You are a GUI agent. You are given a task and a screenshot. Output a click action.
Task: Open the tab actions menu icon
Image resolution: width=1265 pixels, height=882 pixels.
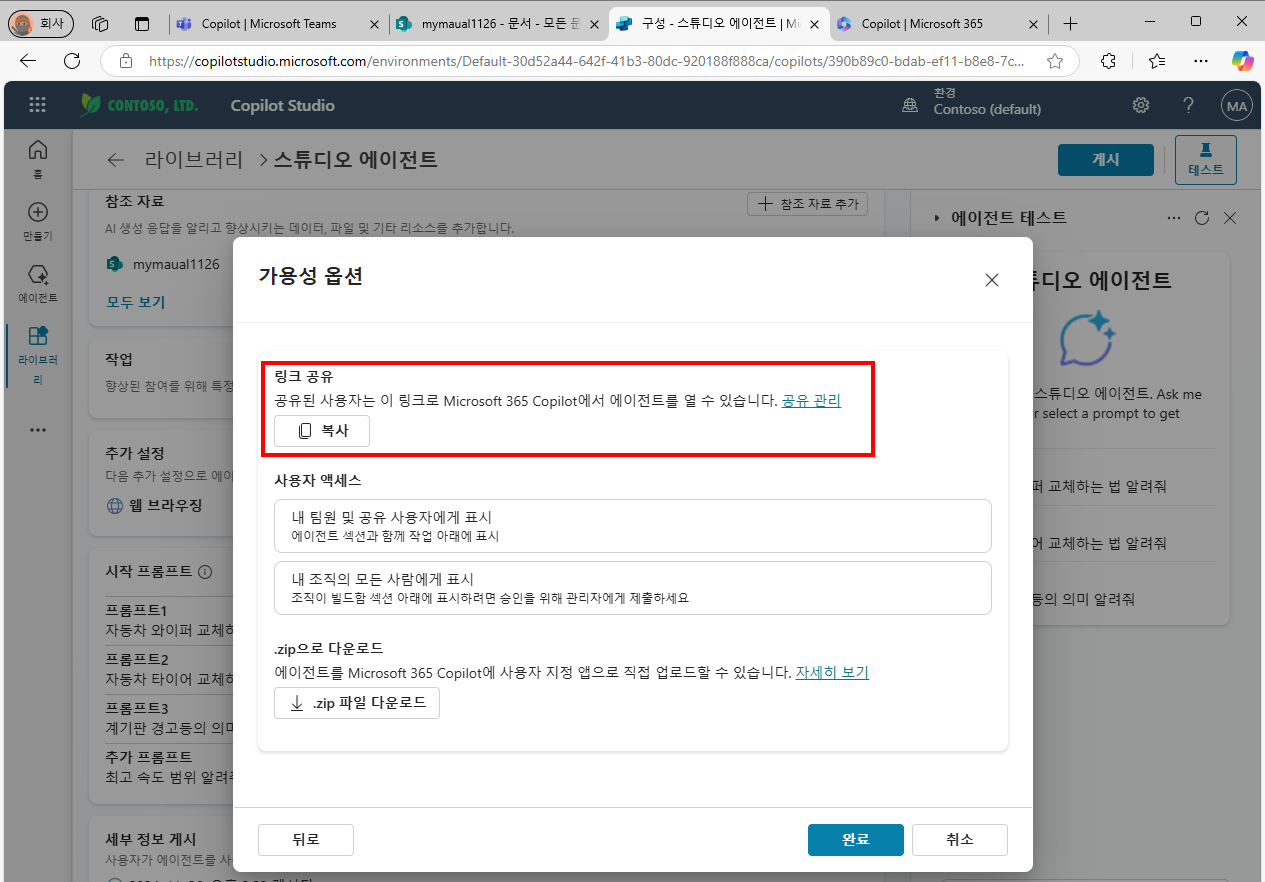click(x=141, y=23)
